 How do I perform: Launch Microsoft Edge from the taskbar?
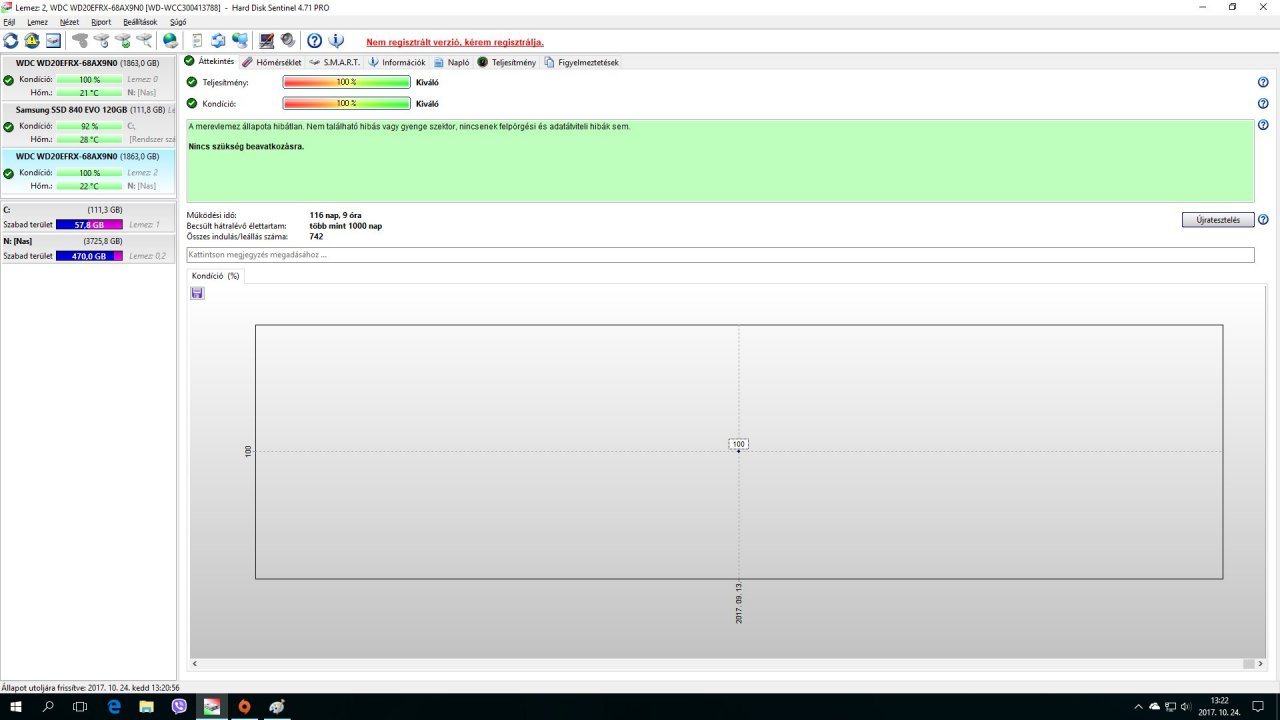click(114, 706)
